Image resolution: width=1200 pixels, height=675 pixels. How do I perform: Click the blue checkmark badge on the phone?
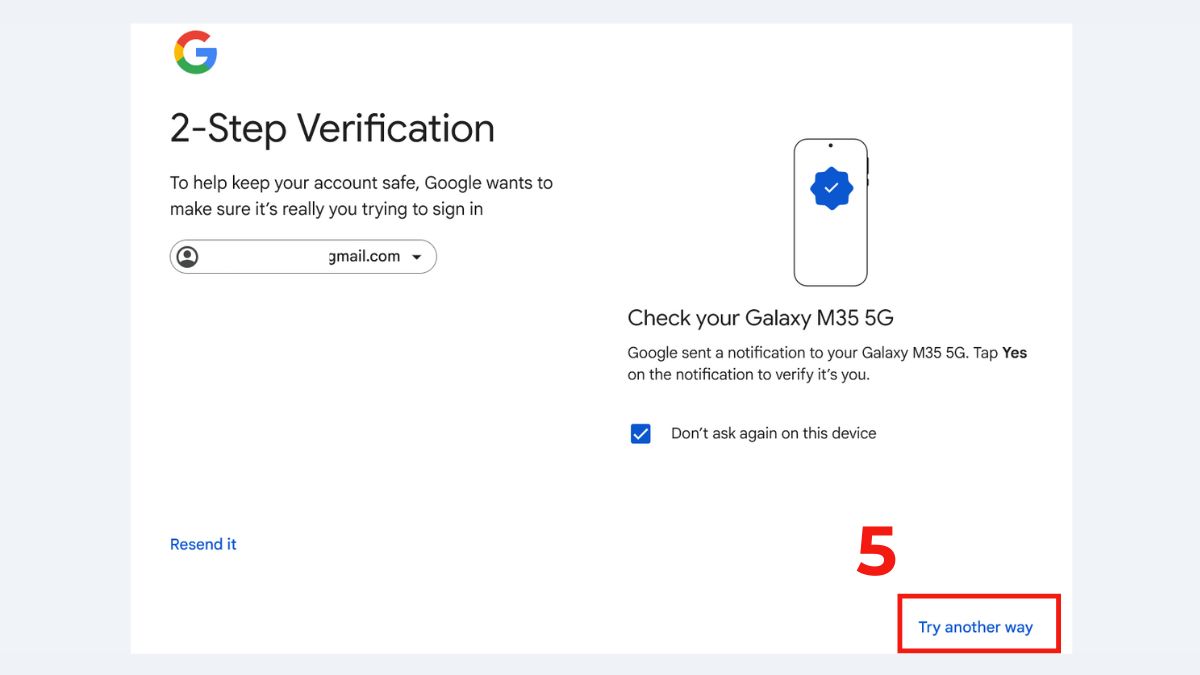pos(831,188)
